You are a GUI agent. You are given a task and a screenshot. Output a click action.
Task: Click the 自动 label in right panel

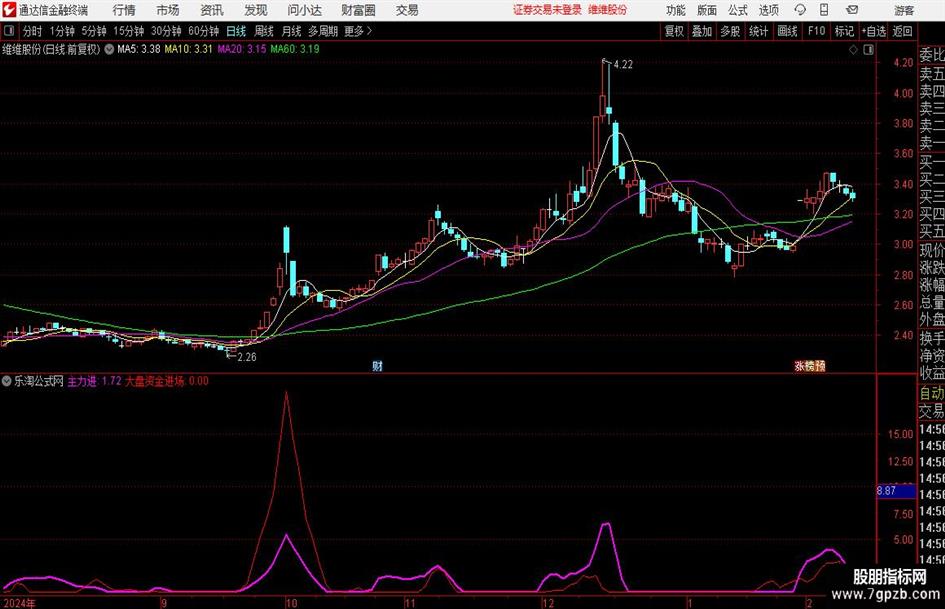(932, 393)
